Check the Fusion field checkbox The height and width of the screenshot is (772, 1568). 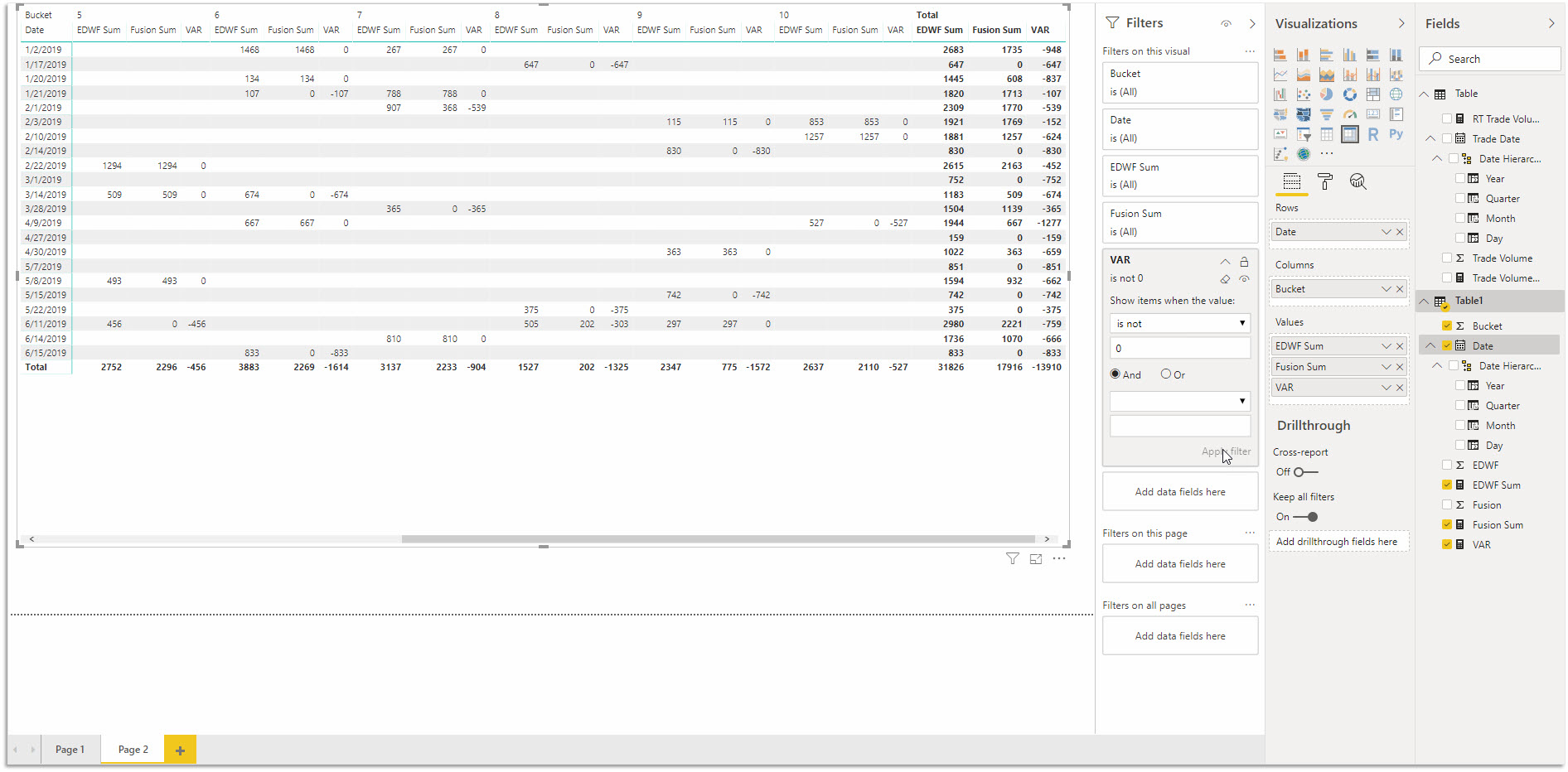pos(1447,504)
